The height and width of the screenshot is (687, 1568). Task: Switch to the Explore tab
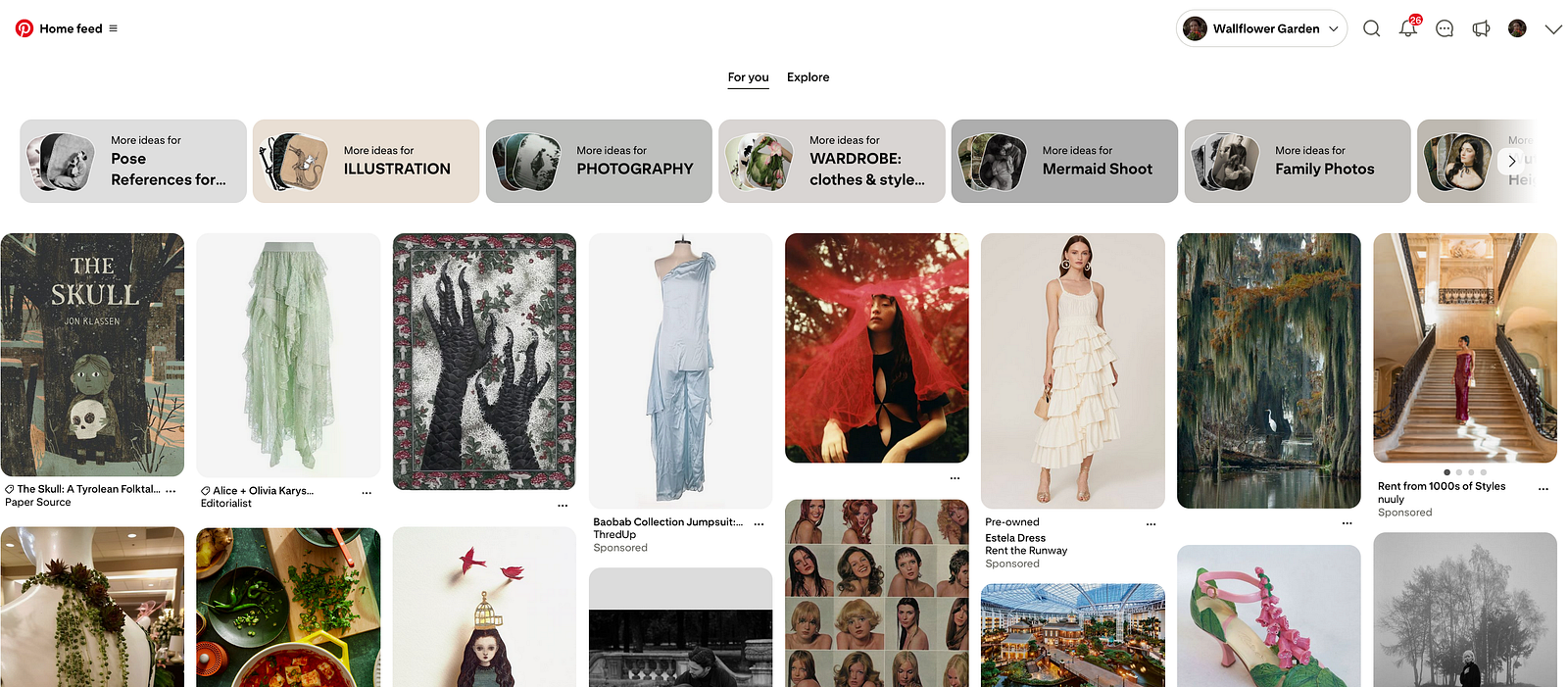click(808, 77)
